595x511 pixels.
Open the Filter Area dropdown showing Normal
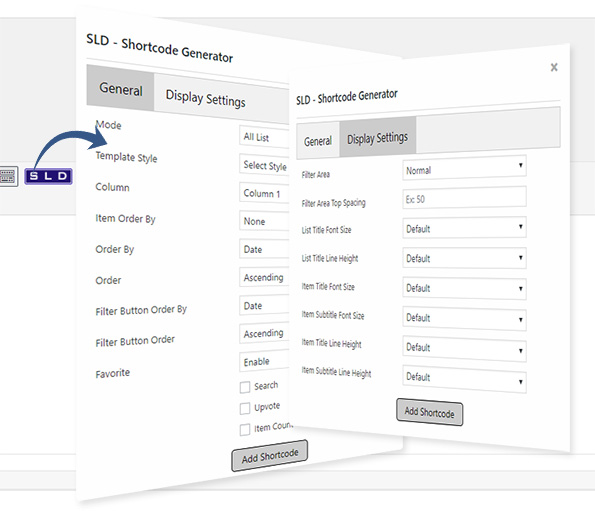pos(464,167)
